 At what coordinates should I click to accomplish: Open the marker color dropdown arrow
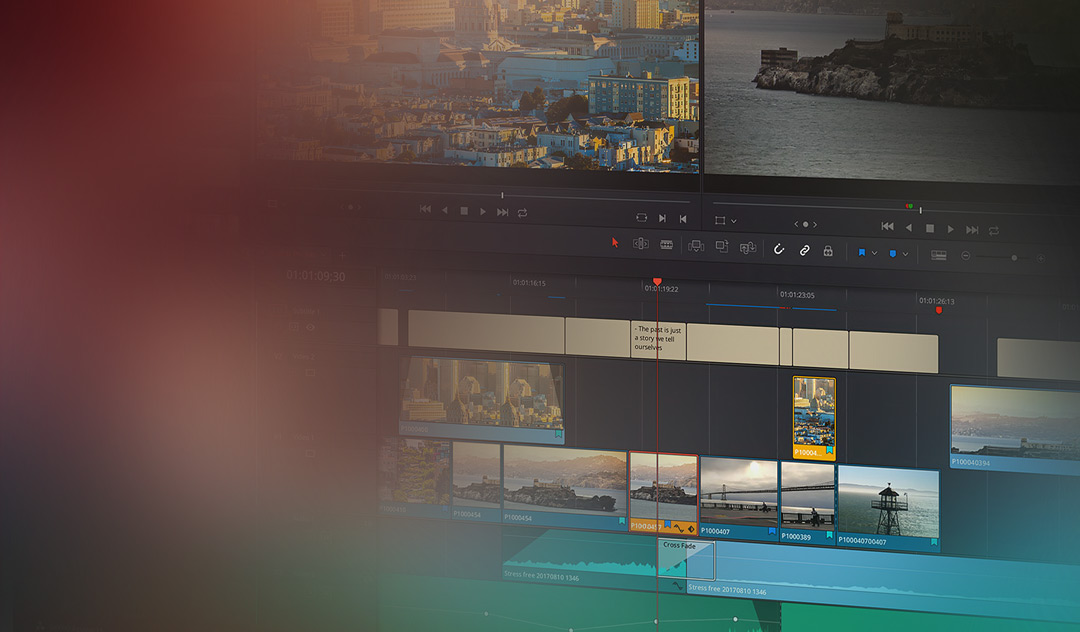click(x=905, y=254)
